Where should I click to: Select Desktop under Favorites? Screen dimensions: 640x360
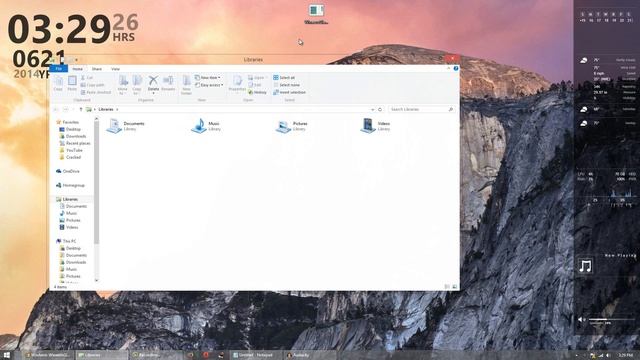point(70,129)
